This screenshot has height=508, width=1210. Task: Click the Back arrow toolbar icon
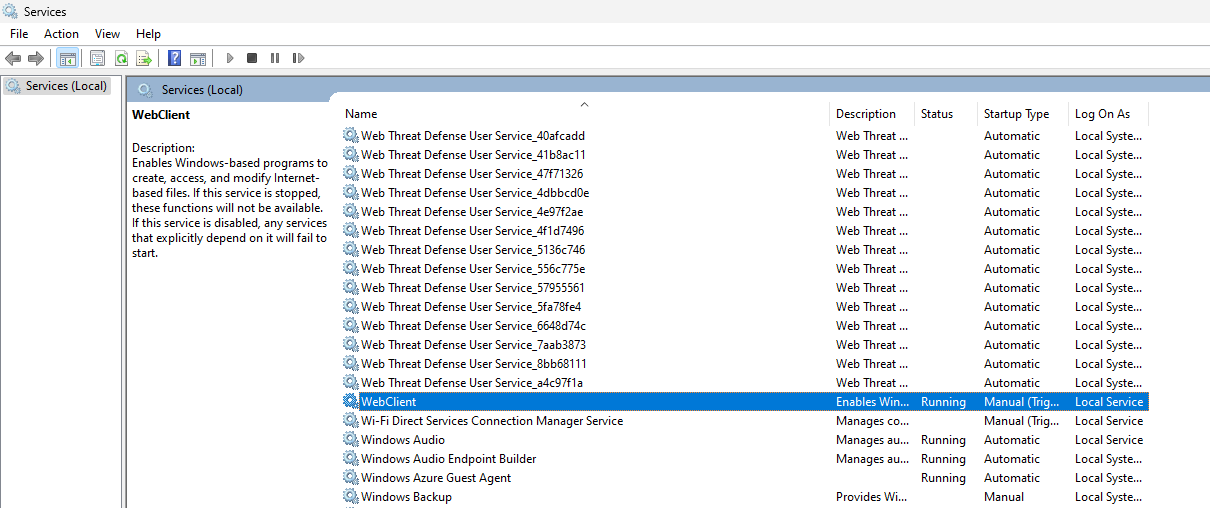(13, 59)
